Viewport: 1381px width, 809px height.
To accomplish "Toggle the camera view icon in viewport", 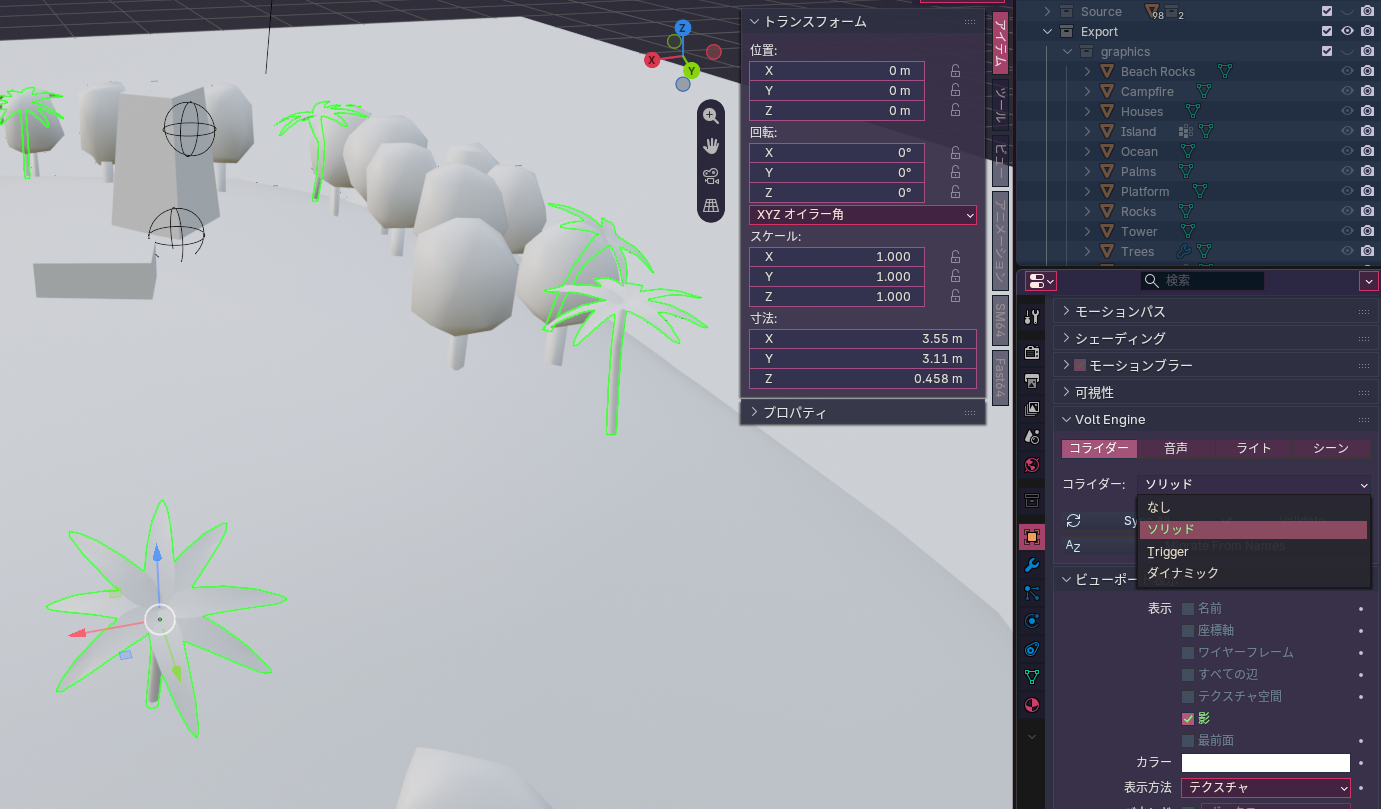I will coord(711,176).
